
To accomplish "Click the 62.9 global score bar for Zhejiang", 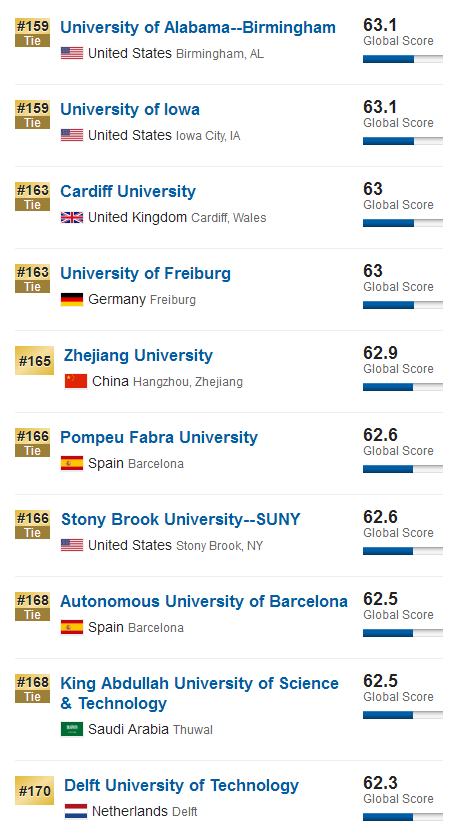I will coord(403,387).
